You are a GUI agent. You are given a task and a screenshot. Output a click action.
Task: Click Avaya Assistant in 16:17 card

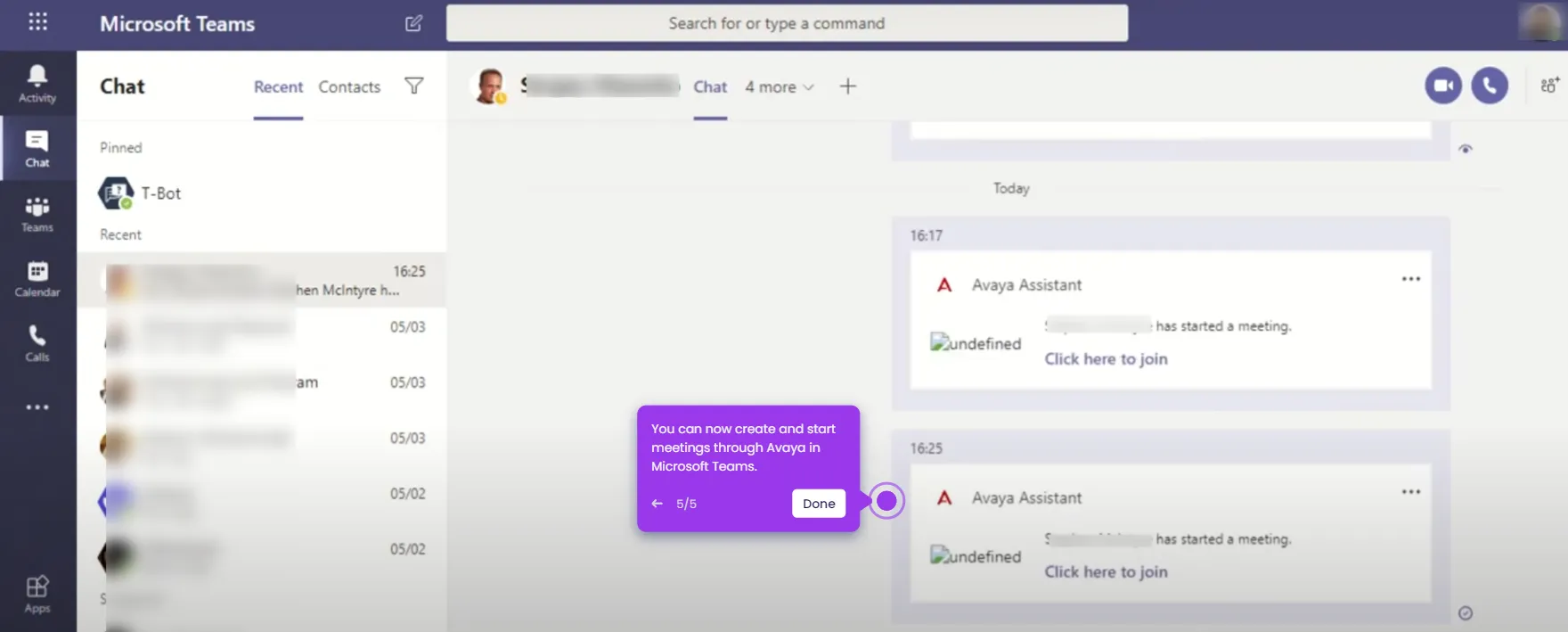click(x=1026, y=285)
